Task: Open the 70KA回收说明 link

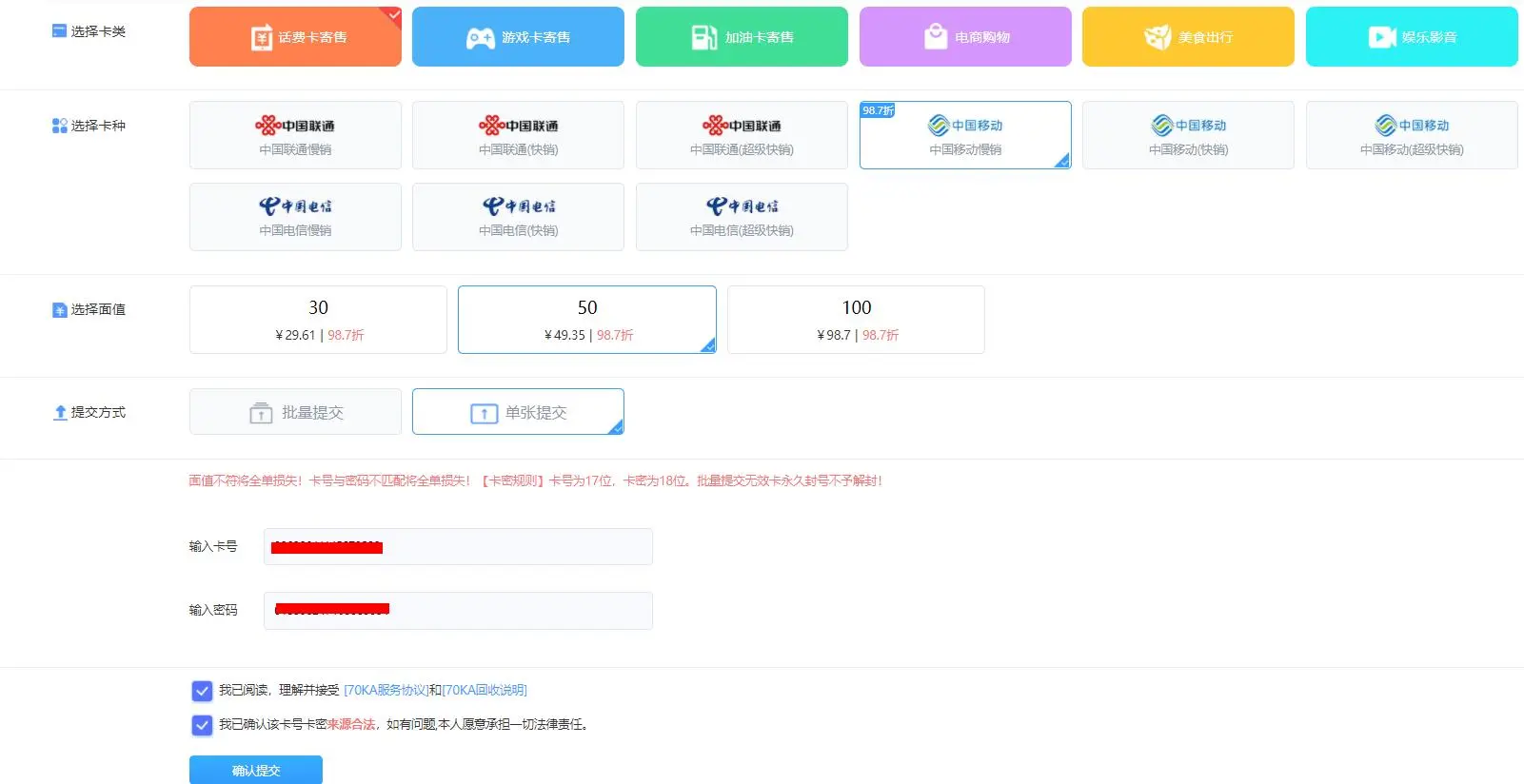Action: point(485,690)
